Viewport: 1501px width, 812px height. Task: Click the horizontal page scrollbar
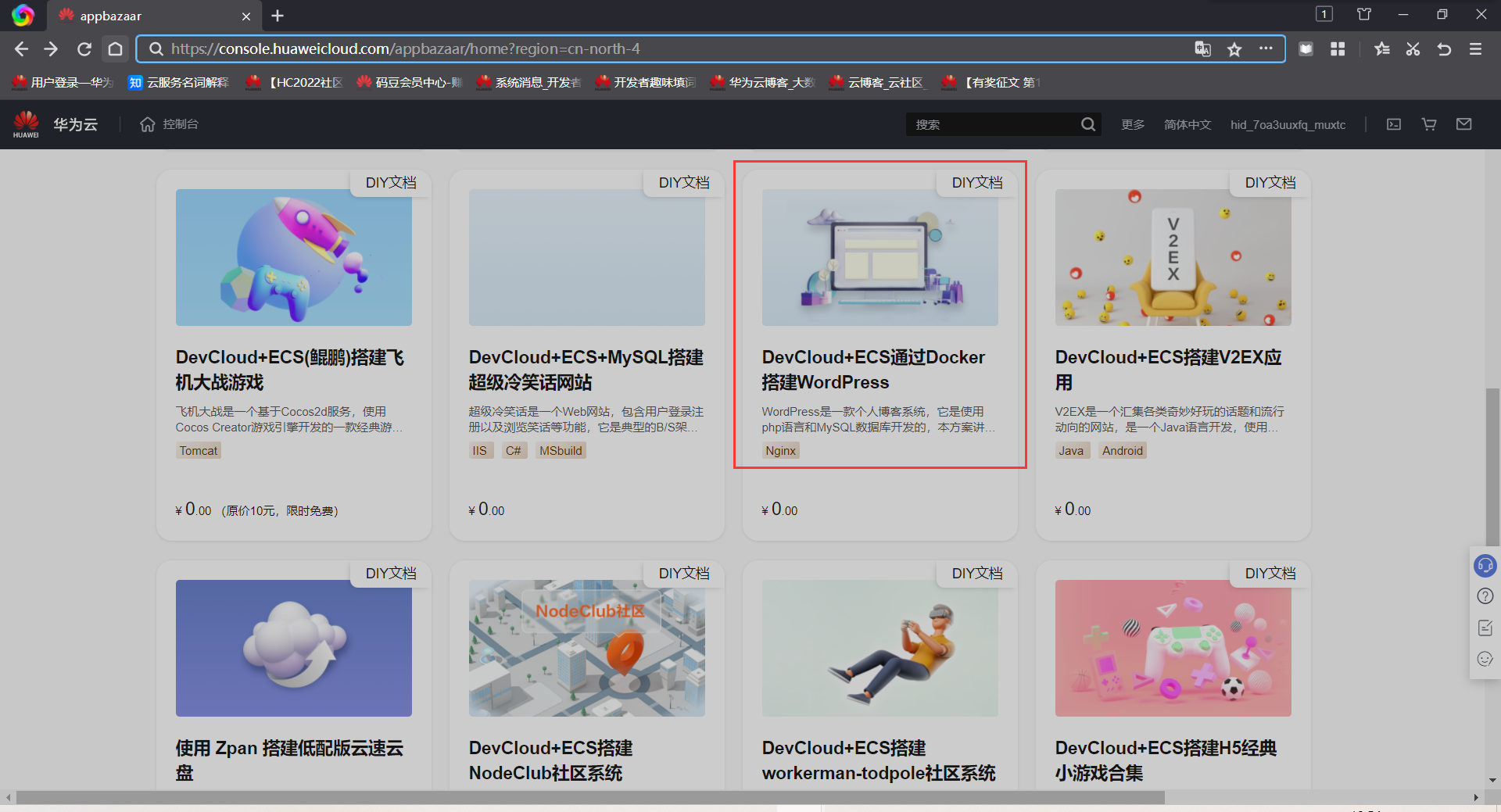tap(590, 797)
